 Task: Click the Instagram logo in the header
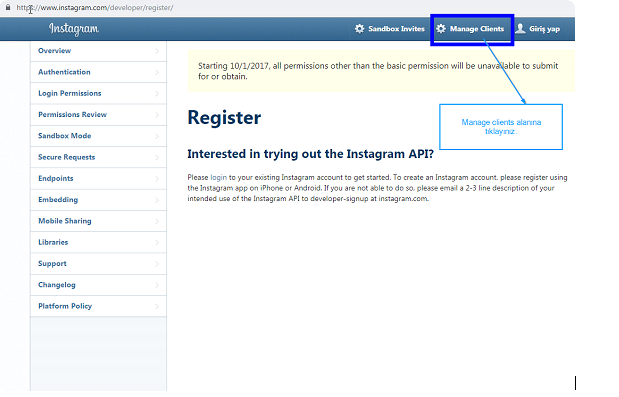[x=74, y=29]
